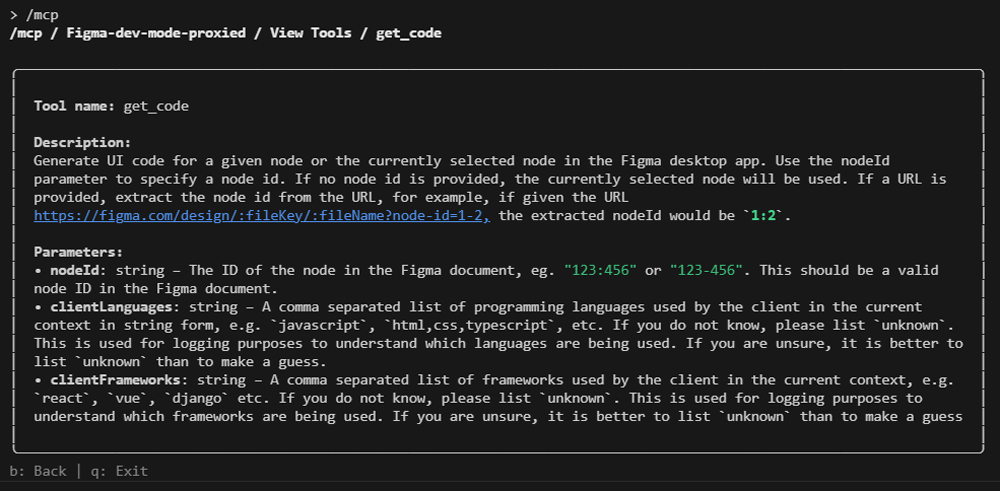Click the Parameters heading
This screenshot has height=491, width=1000.
(78, 252)
